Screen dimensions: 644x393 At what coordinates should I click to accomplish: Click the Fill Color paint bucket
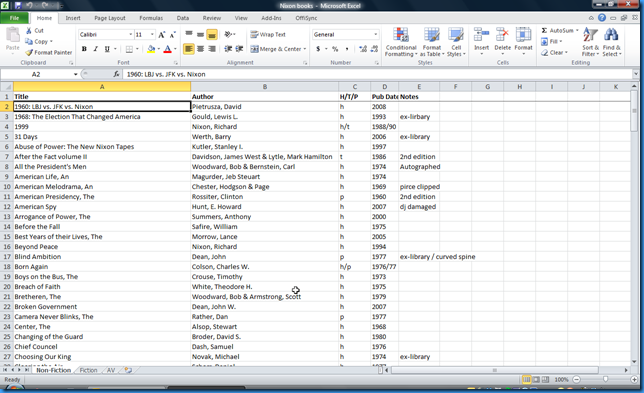pos(151,49)
